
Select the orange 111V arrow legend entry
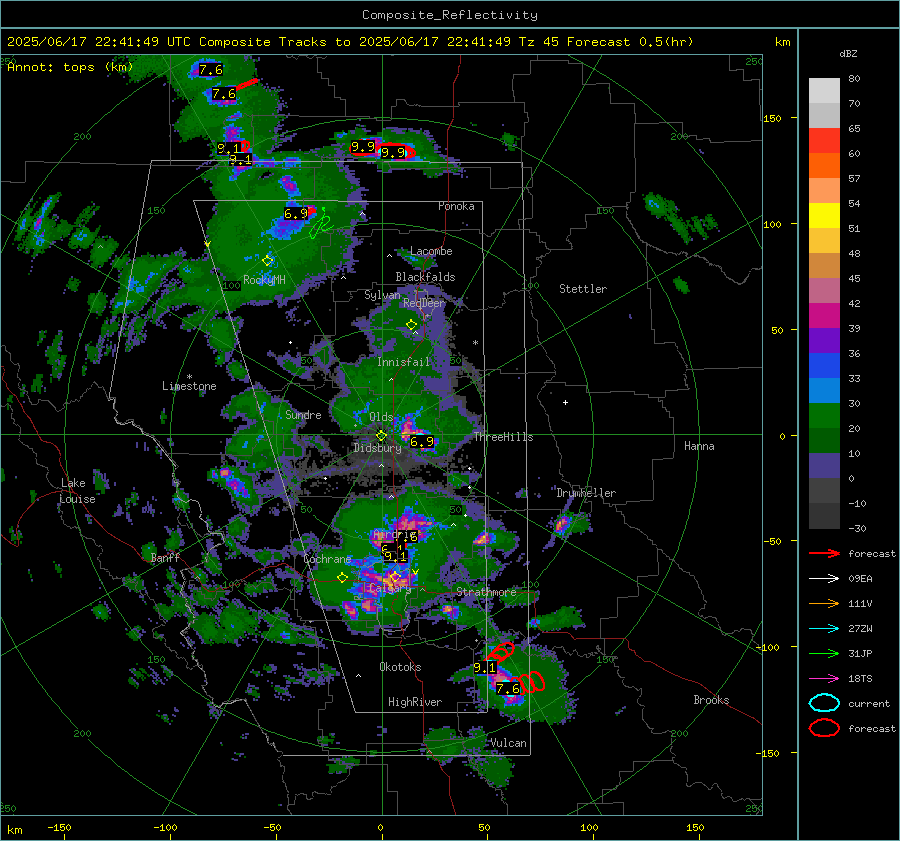pyautogui.click(x=824, y=603)
